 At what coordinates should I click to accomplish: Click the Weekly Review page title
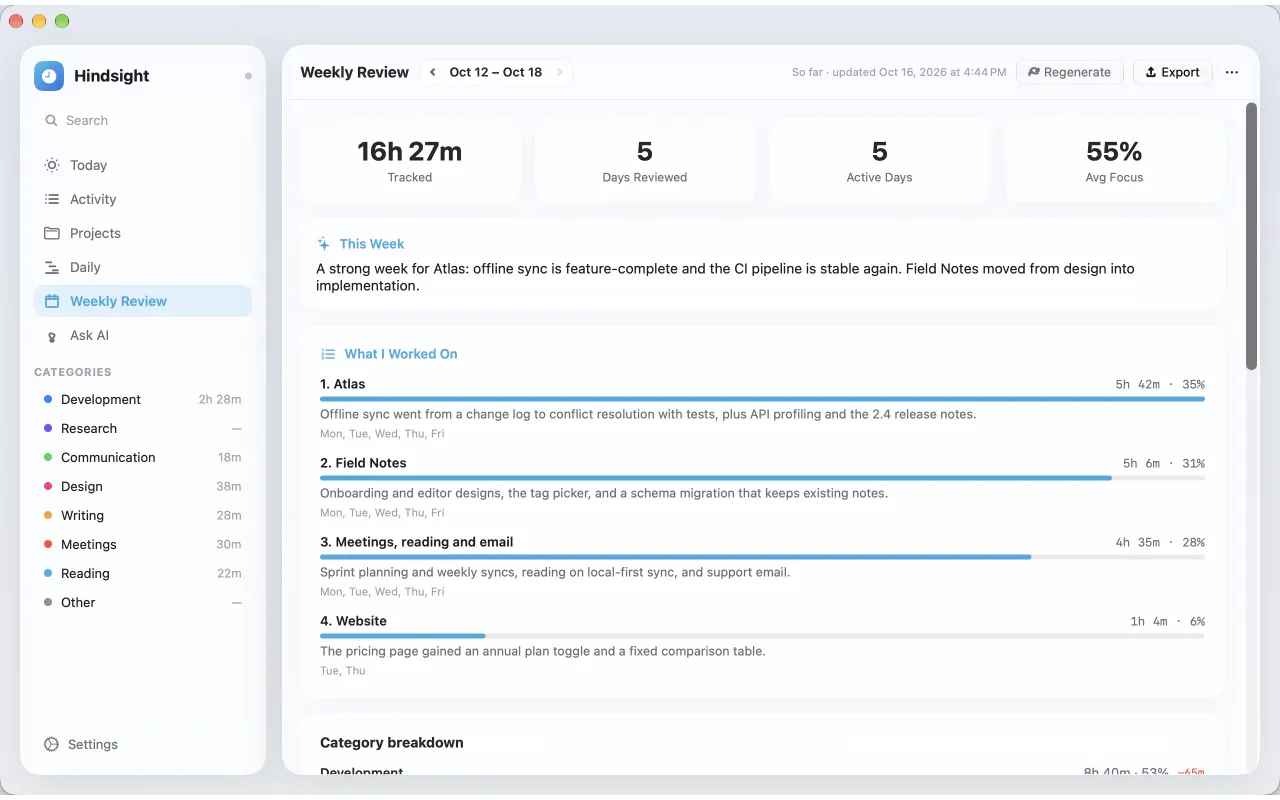point(355,72)
